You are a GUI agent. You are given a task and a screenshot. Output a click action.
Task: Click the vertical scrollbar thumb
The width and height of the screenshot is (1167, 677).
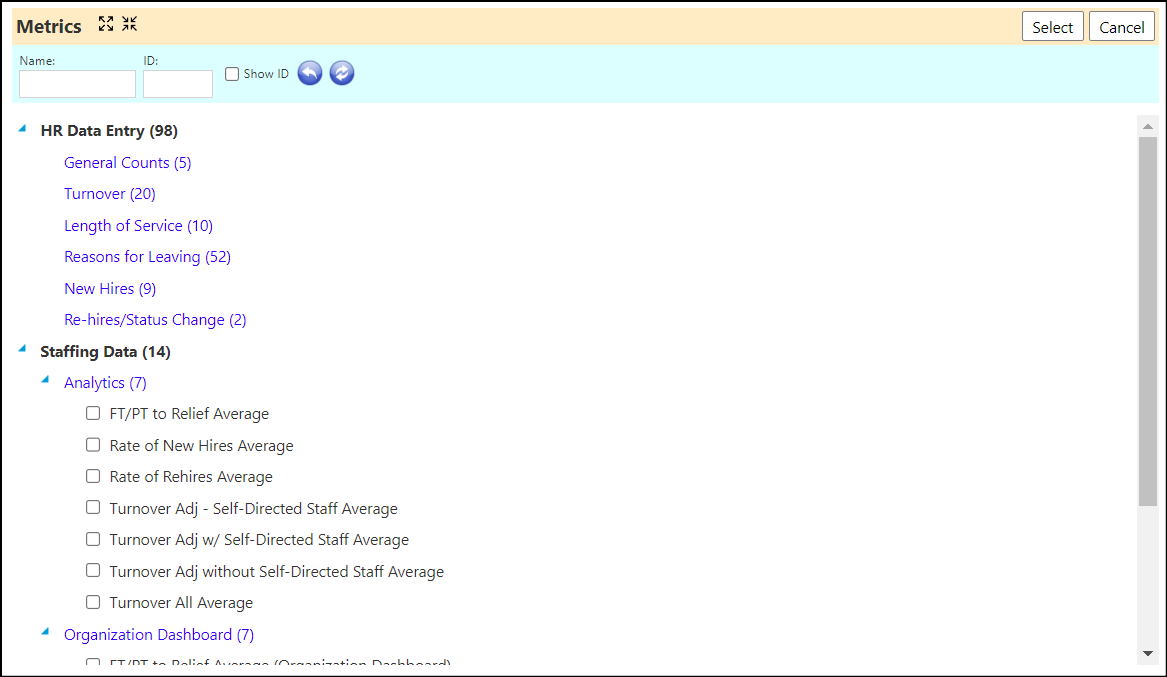coord(1148,321)
